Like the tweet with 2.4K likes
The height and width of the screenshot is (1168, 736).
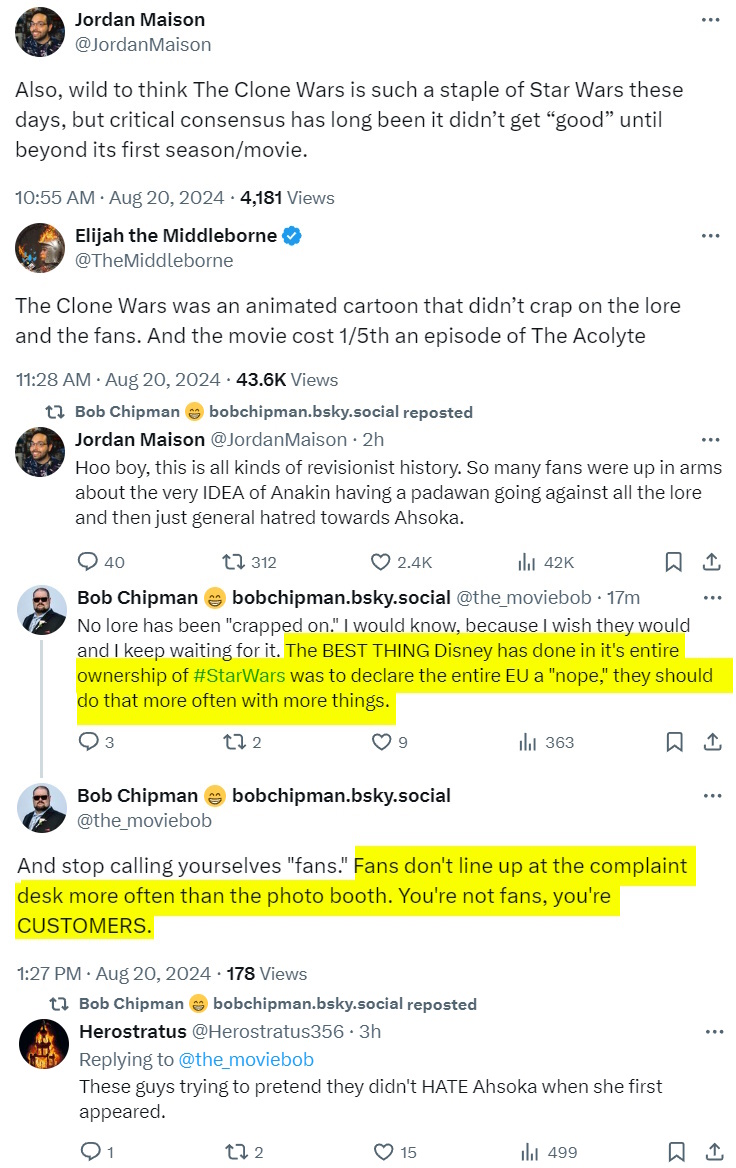(x=381, y=562)
